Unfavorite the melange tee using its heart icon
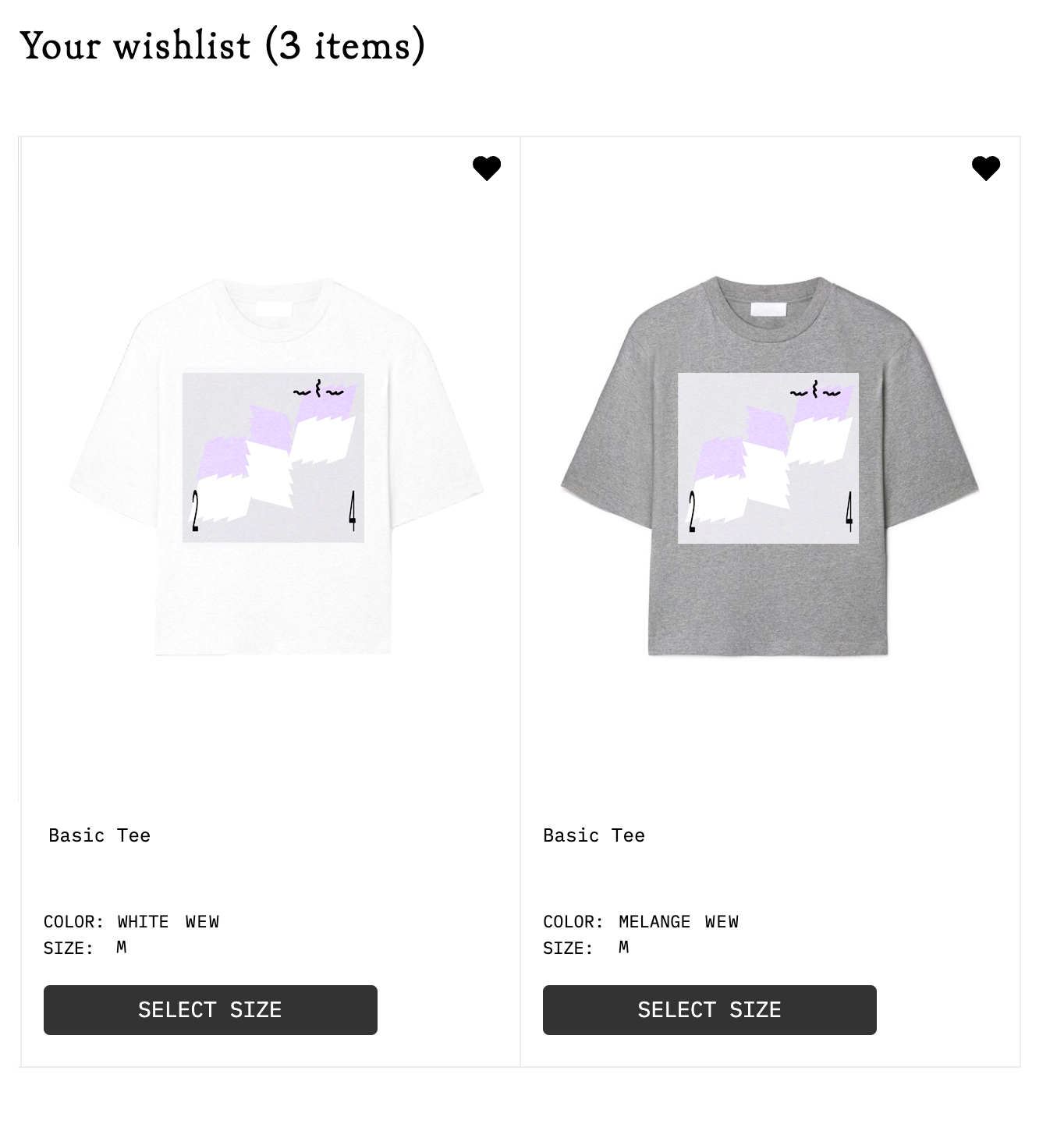This screenshot has height=1124, width=1064. tap(986, 168)
